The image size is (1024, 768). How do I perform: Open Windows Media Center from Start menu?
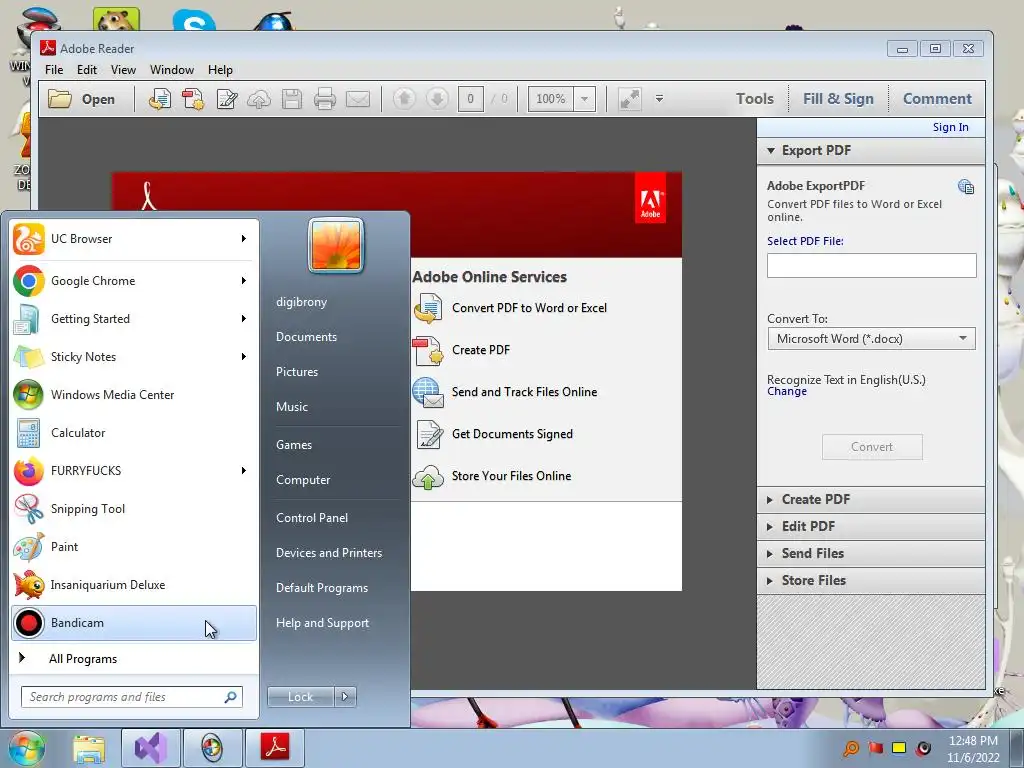(x=134, y=395)
